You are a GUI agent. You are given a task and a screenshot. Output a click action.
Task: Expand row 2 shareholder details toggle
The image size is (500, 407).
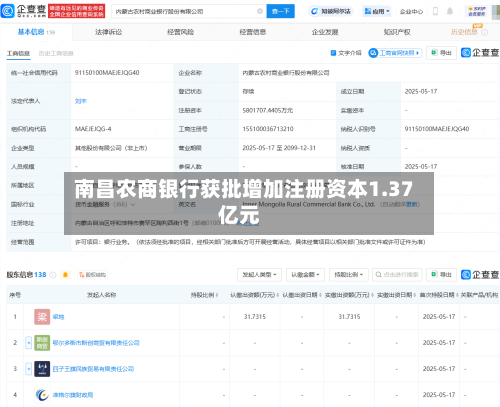coord(29,343)
